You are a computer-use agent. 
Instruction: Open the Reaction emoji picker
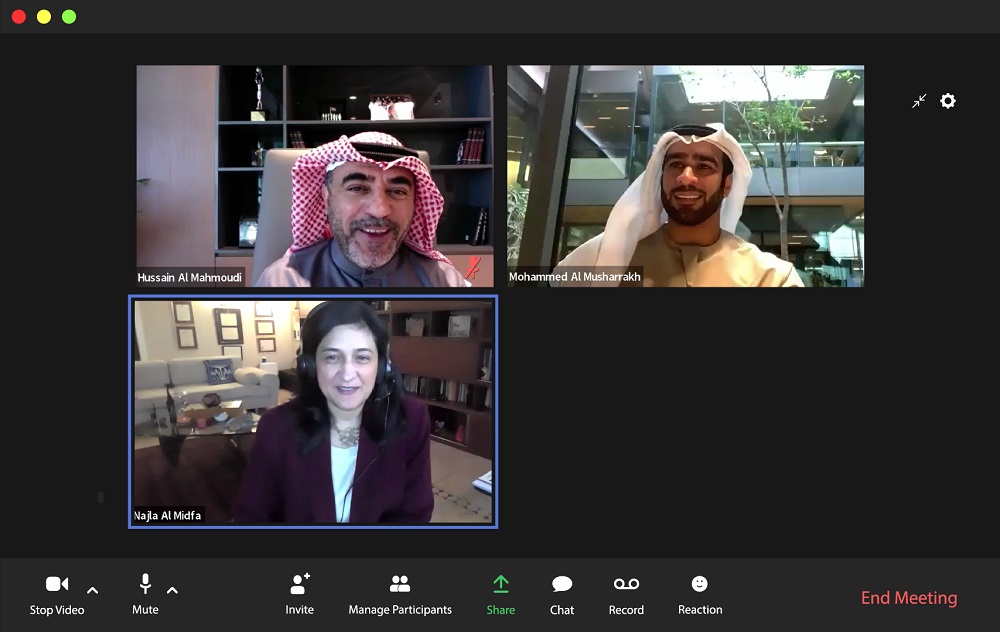click(x=700, y=584)
